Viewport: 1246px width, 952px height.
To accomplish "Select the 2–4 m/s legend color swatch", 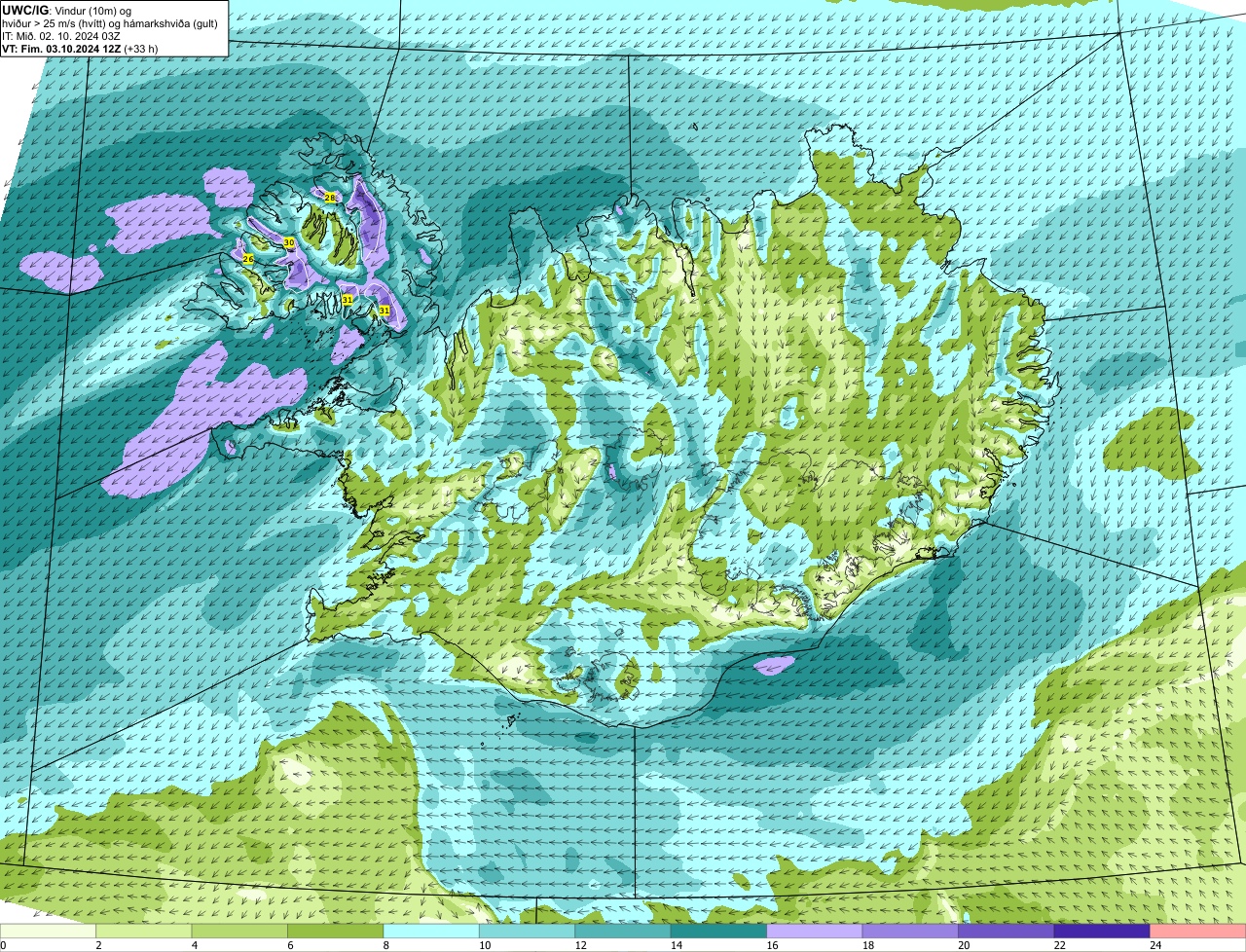I will [x=146, y=931].
